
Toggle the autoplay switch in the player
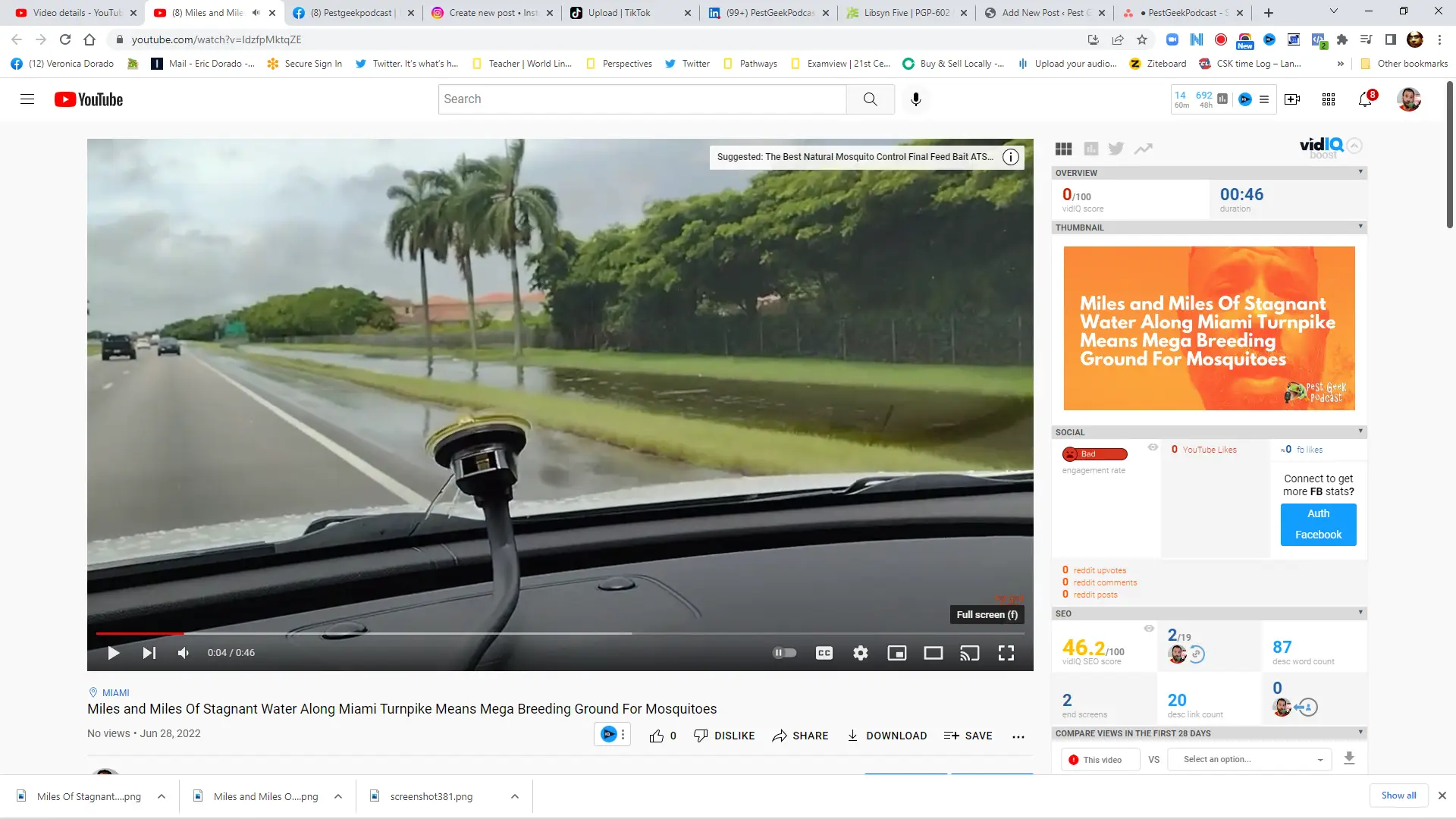784,653
